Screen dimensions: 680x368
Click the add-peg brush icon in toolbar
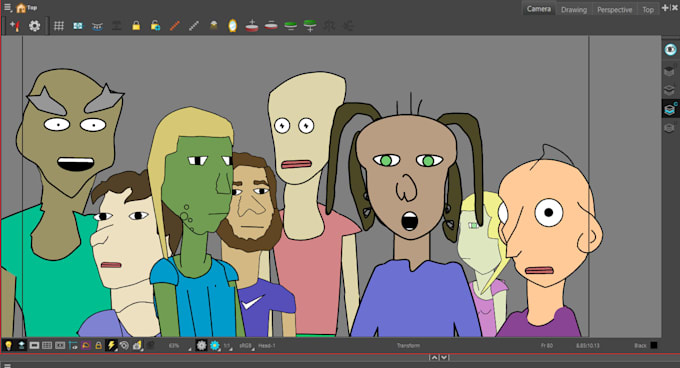click(15, 26)
